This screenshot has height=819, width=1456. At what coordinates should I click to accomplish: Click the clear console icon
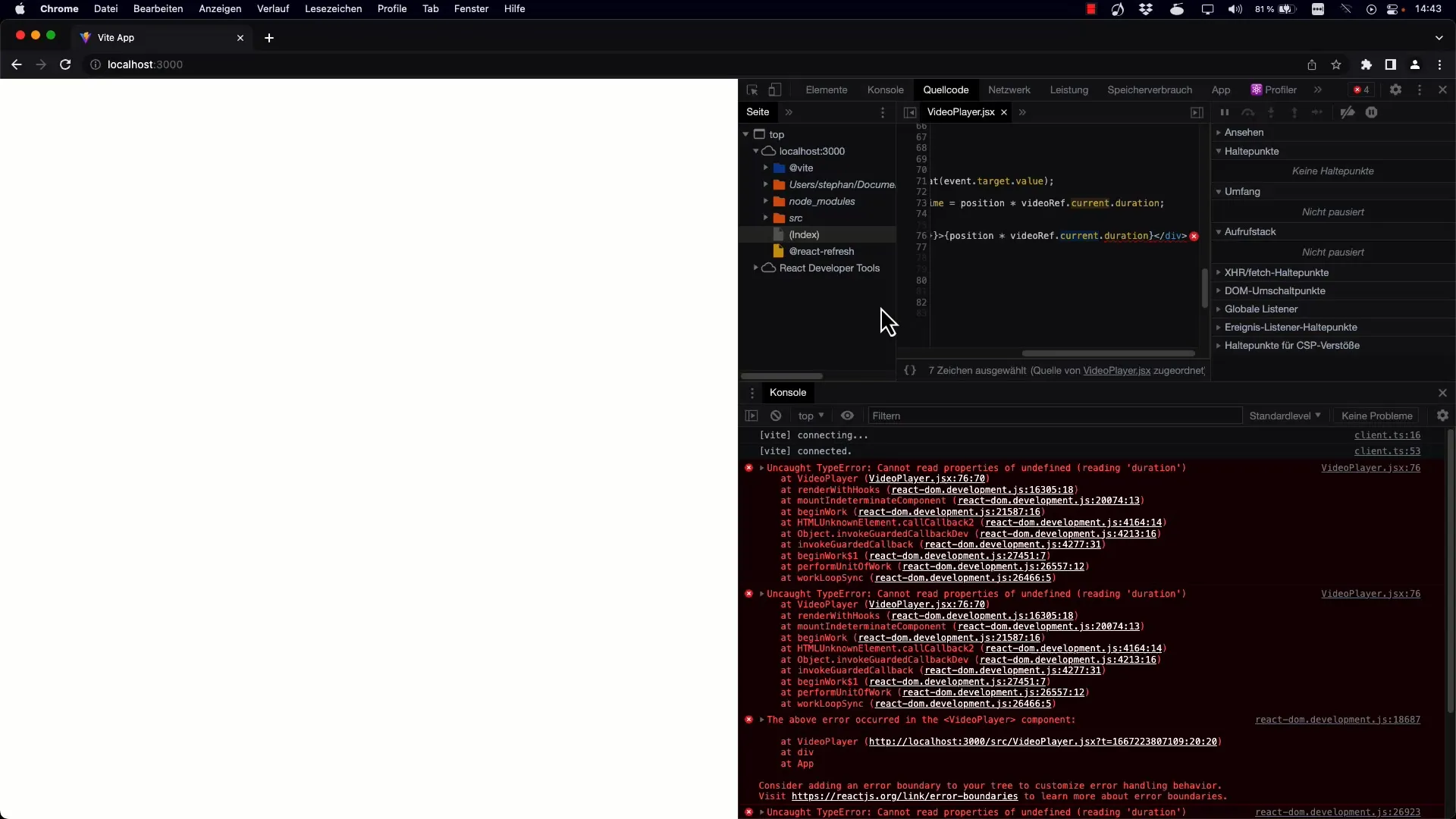point(775,415)
